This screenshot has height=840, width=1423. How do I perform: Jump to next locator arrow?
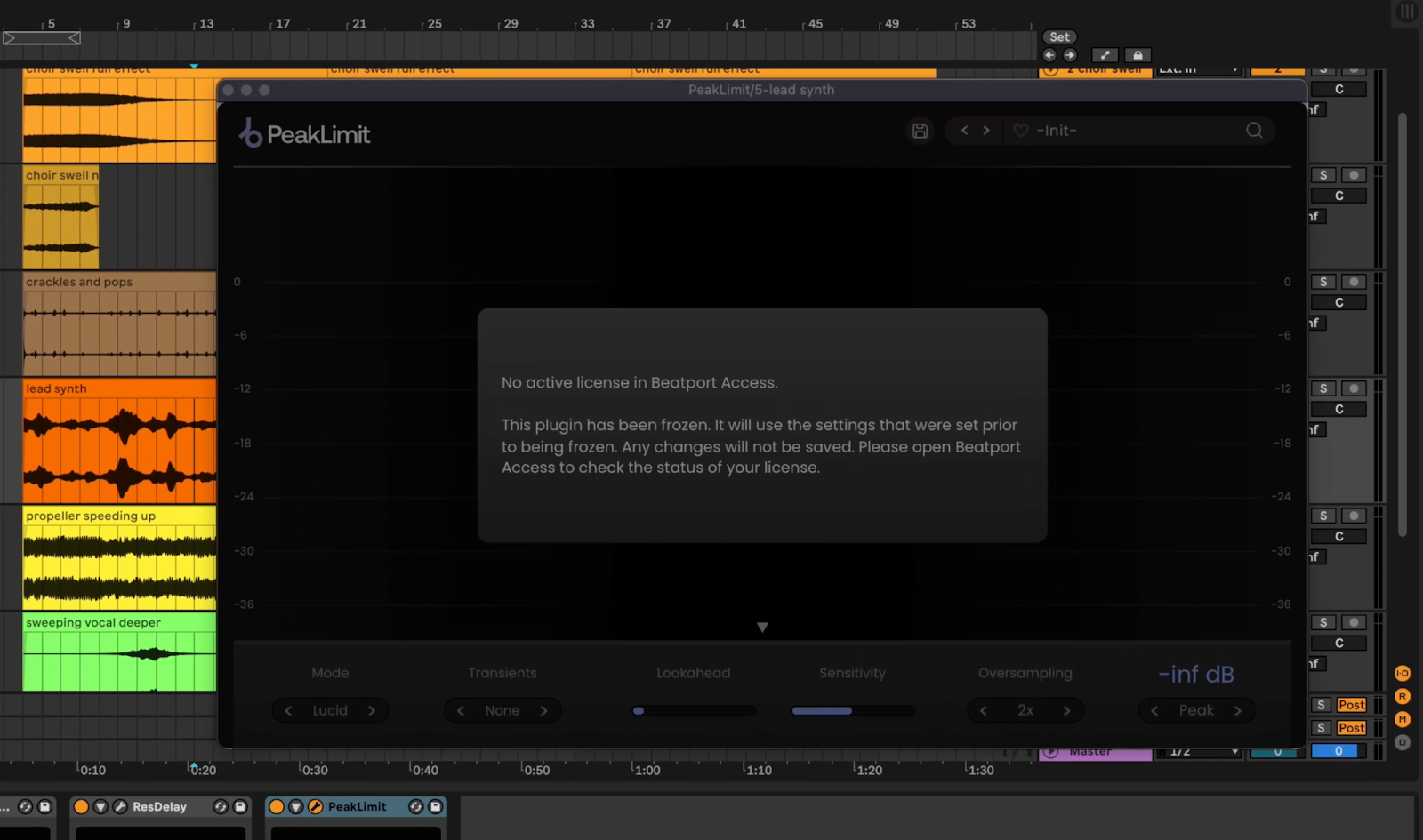(x=1070, y=55)
